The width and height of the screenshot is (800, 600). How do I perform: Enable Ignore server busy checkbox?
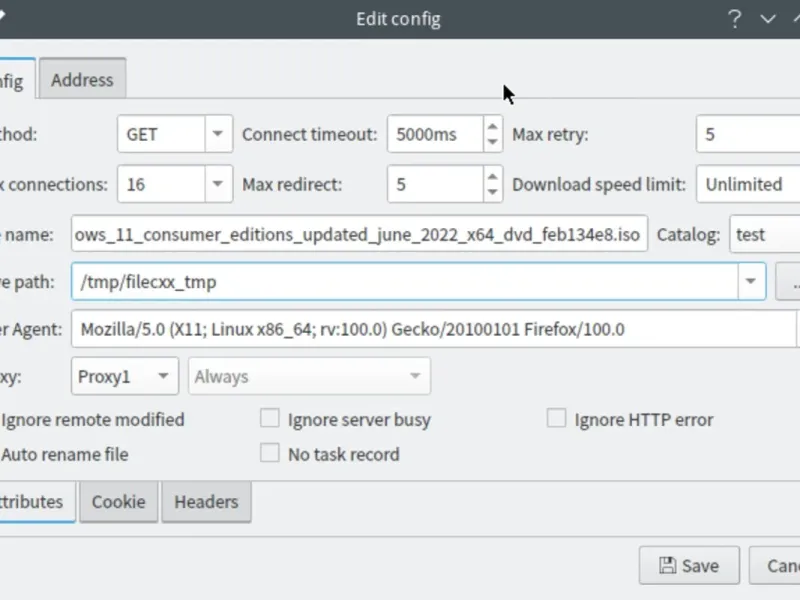pyautogui.click(x=269, y=419)
